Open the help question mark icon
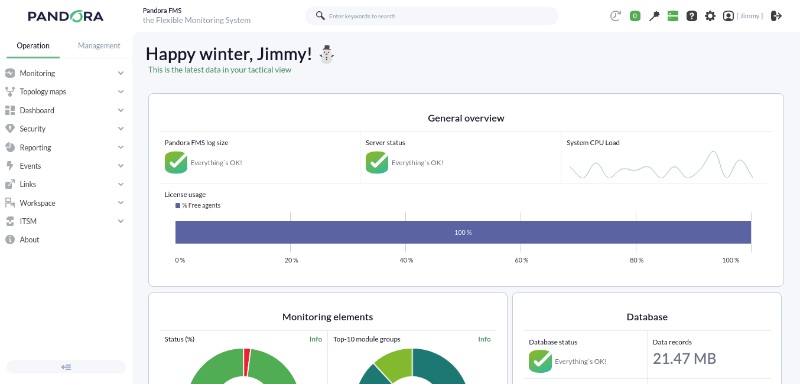This screenshot has height=384, width=800. pos(691,16)
